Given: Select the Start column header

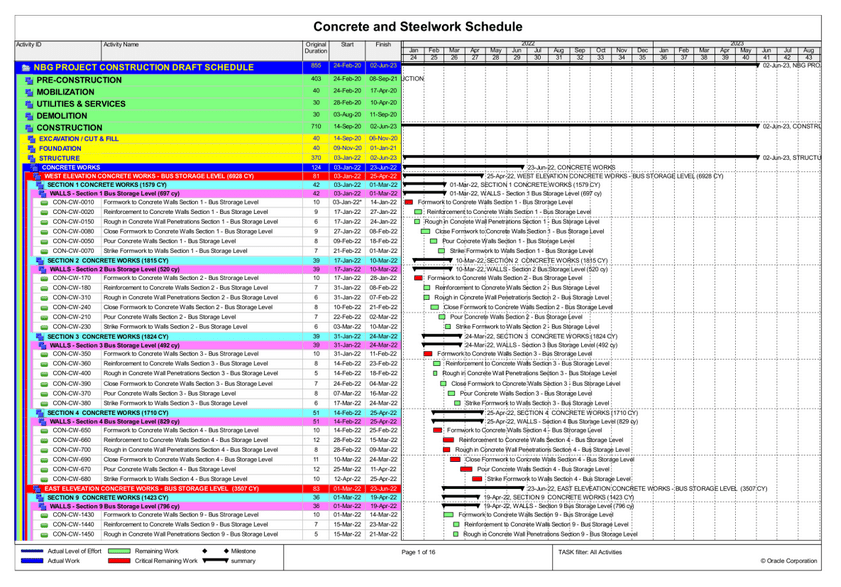Looking at the screenshot, I should (x=348, y=50).
